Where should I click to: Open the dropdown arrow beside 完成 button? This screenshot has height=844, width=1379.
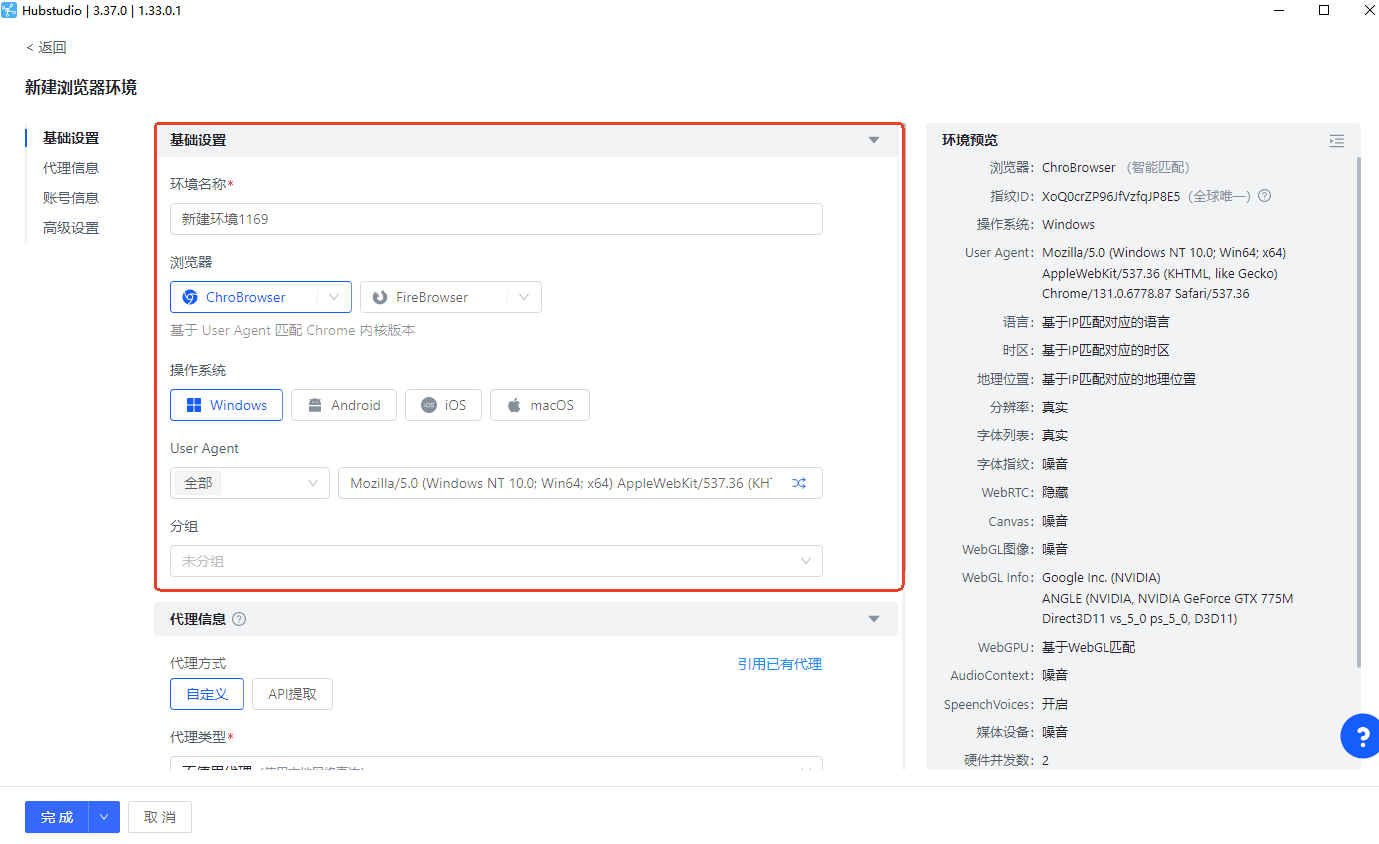pos(105,817)
